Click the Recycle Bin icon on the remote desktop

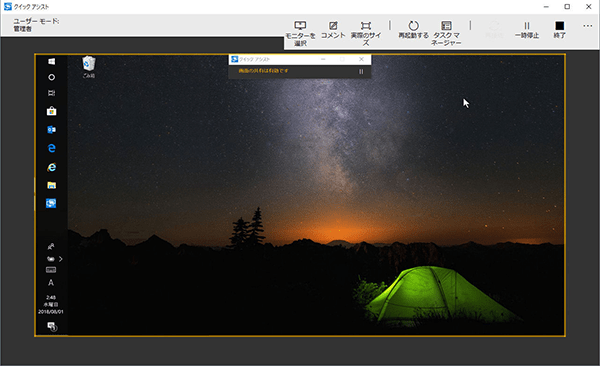pyautogui.click(x=89, y=67)
